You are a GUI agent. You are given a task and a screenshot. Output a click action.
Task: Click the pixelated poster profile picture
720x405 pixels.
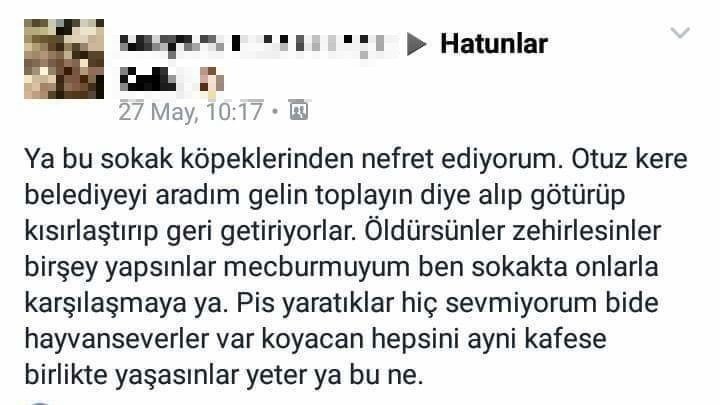click(x=64, y=59)
